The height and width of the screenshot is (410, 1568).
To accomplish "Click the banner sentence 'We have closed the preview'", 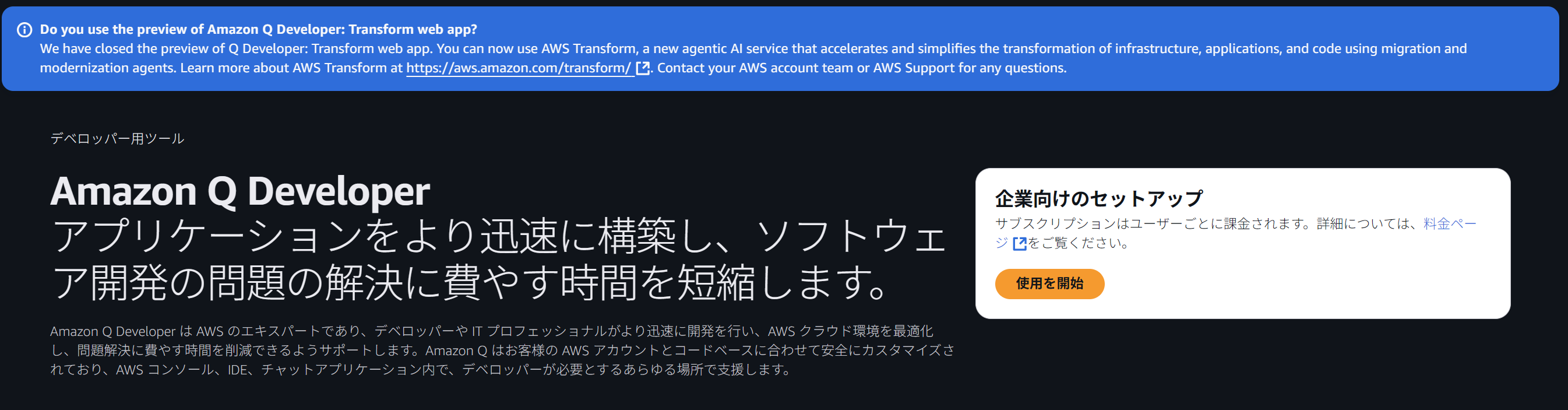I will (x=236, y=49).
